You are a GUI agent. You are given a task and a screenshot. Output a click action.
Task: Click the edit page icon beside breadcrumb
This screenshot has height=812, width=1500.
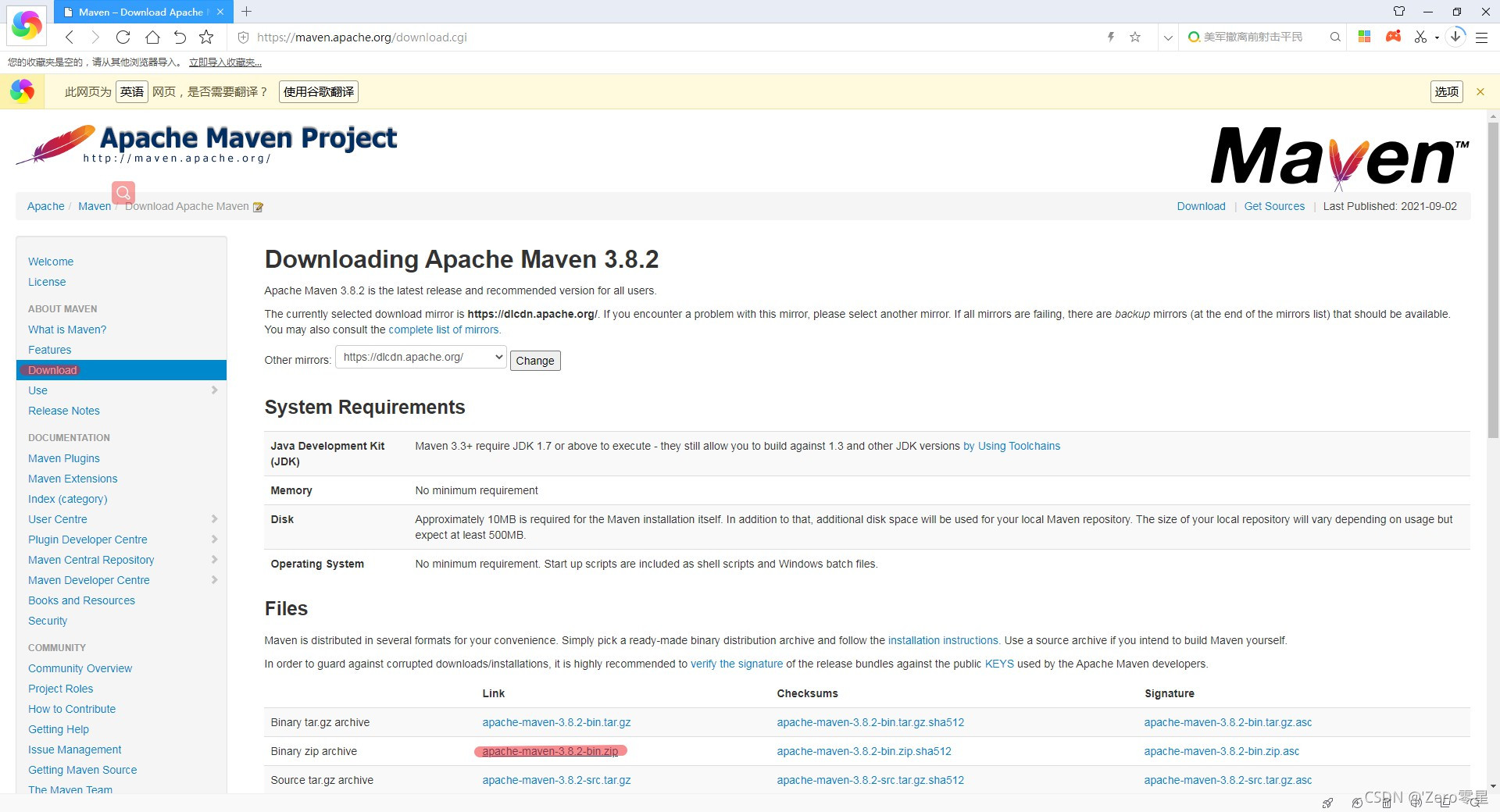[258, 207]
